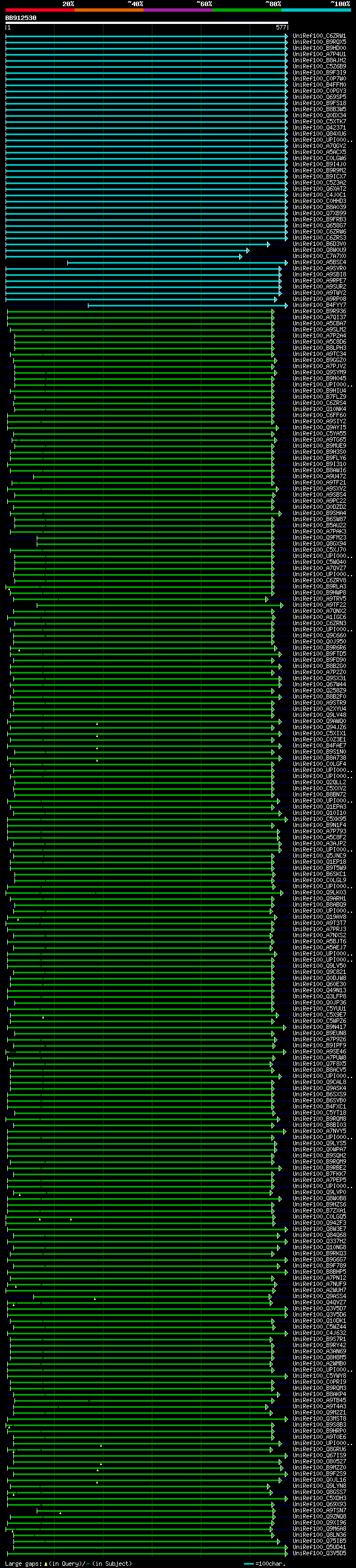Screen dimensions: 356x1568
Task: Open hit UniRef100_Q9AS34
Action: (319, 1297)
